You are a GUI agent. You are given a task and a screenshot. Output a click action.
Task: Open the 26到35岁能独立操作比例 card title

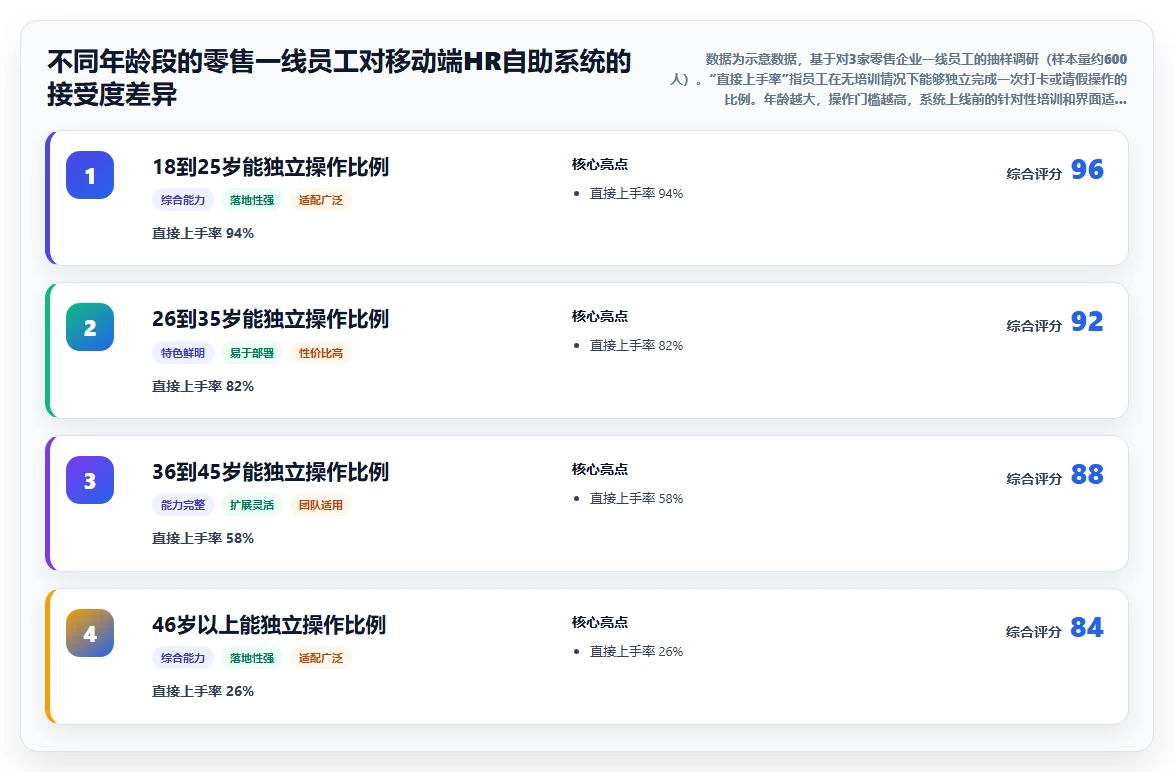pos(270,319)
